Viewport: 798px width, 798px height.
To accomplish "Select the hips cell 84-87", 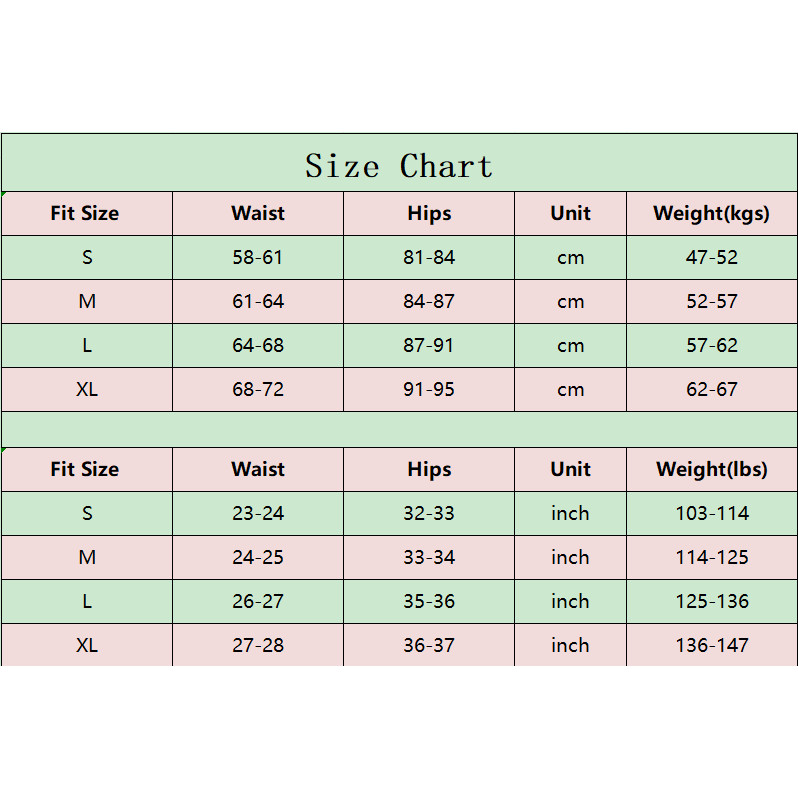I will click(429, 301).
